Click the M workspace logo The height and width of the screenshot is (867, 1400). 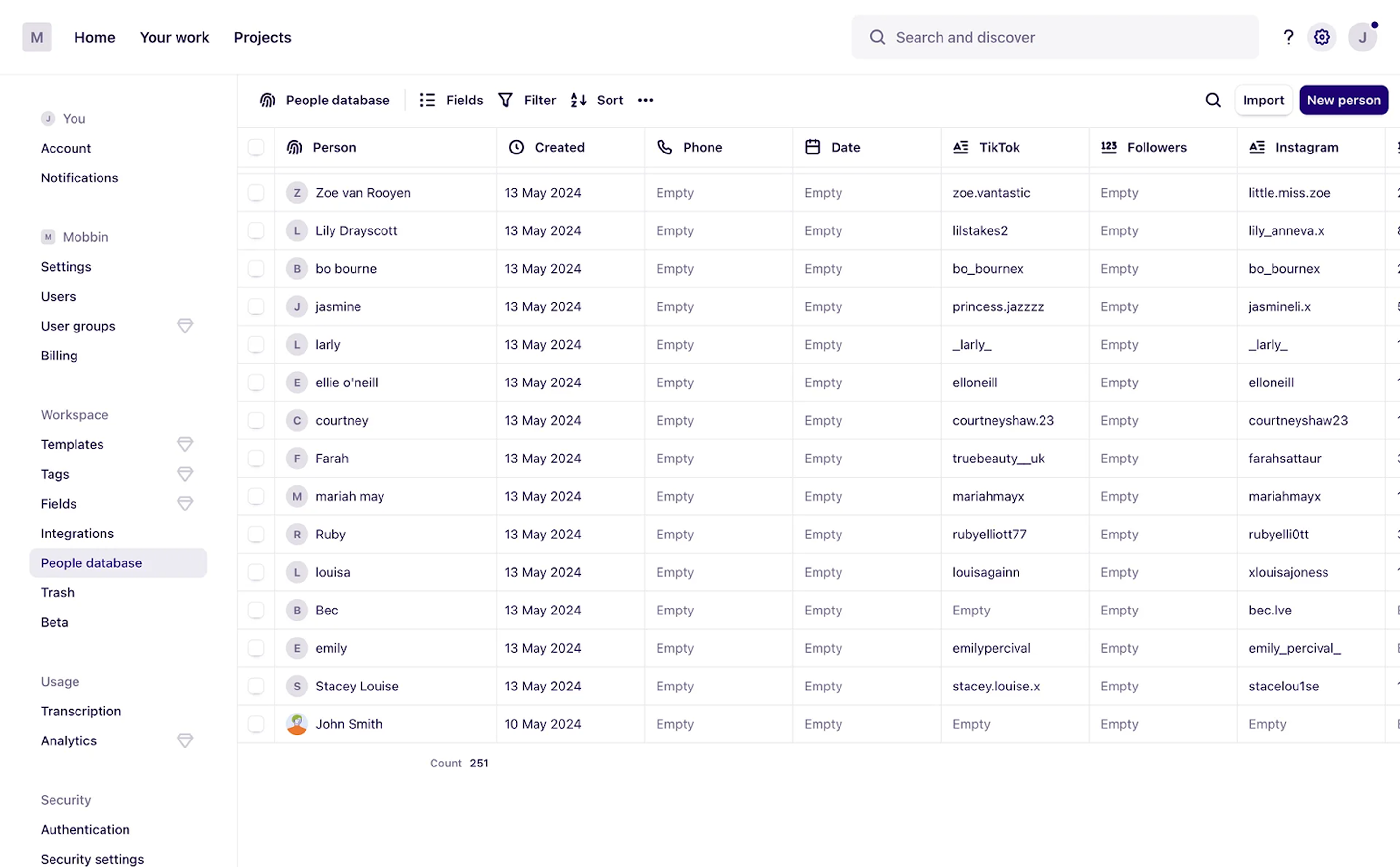pos(37,37)
